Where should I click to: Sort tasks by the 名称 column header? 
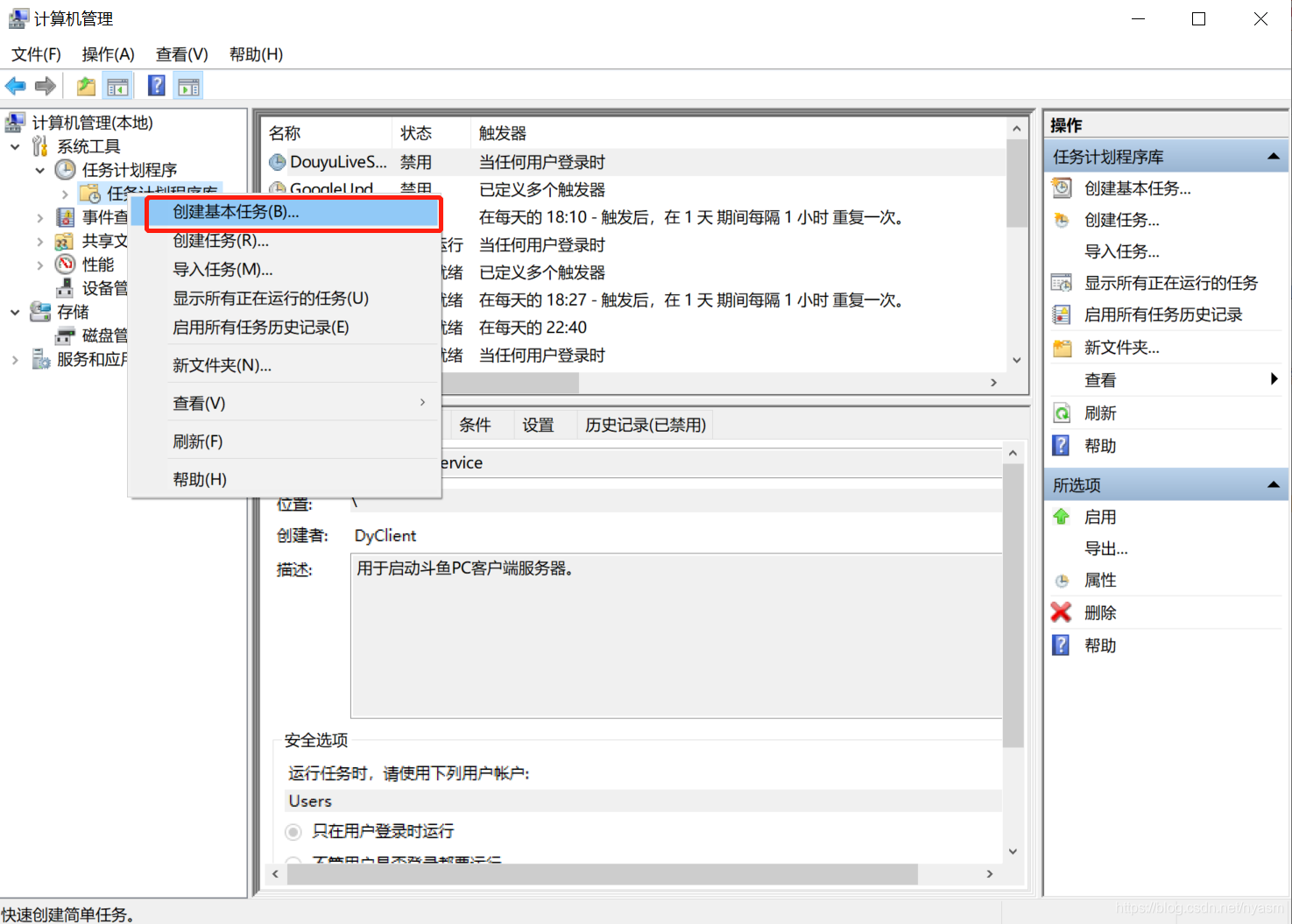(328, 133)
